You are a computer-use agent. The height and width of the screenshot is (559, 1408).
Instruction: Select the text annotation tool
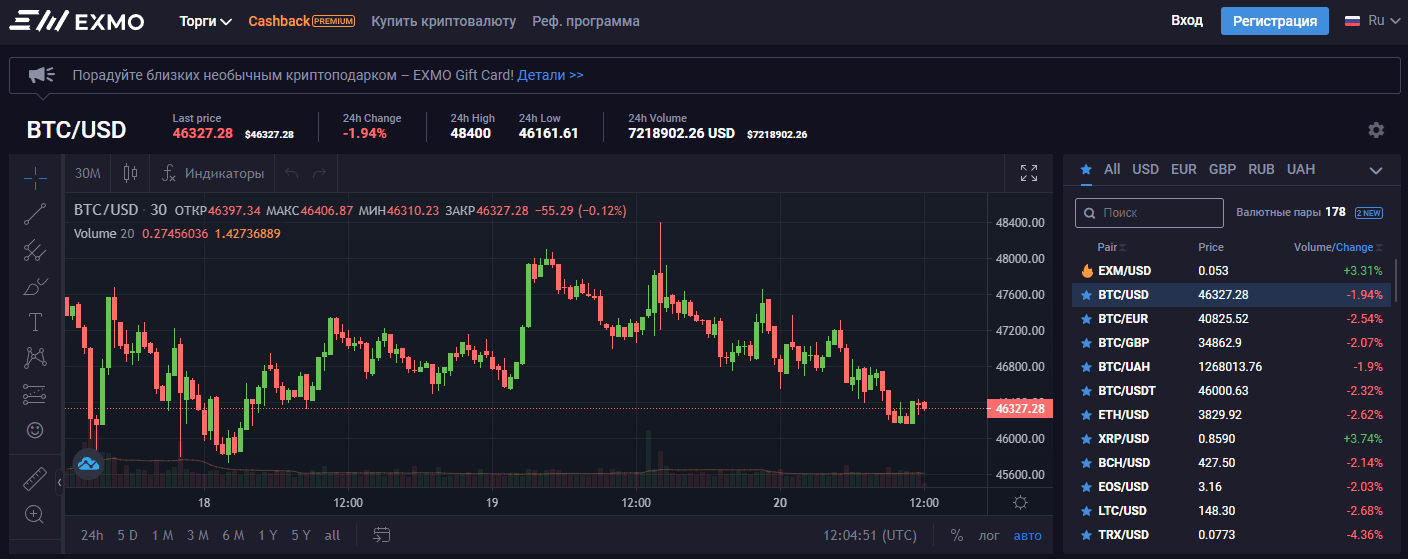[x=35, y=322]
